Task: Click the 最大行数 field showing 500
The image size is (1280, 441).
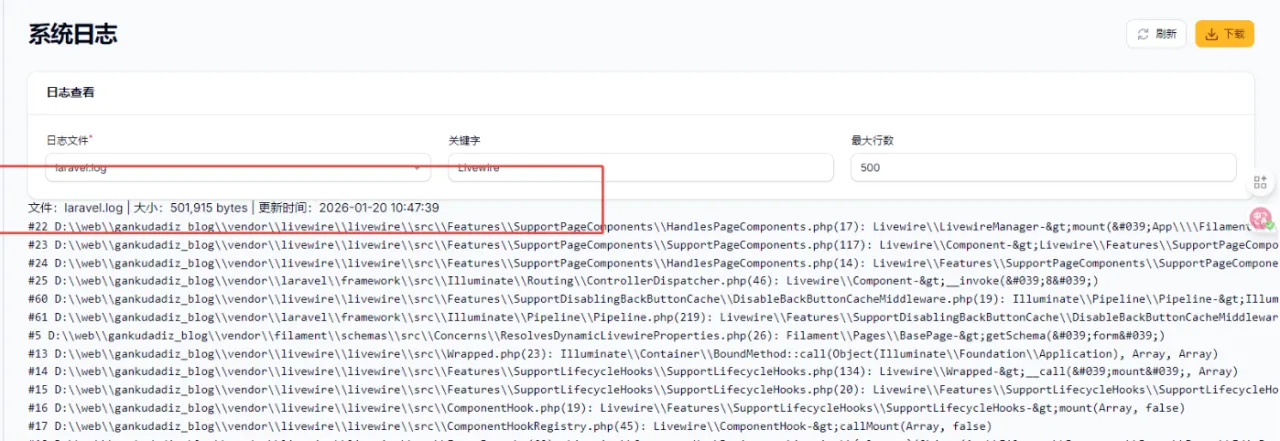Action: click(x=1042, y=168)
